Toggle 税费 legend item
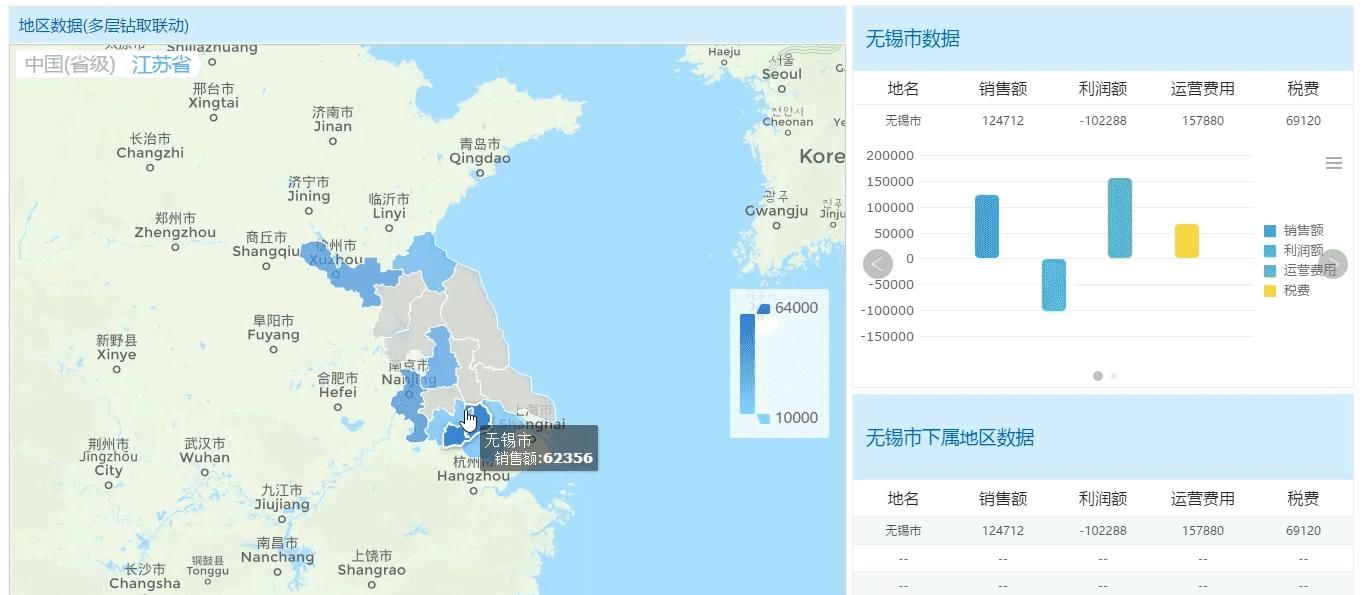 (x=1287, y=290)
